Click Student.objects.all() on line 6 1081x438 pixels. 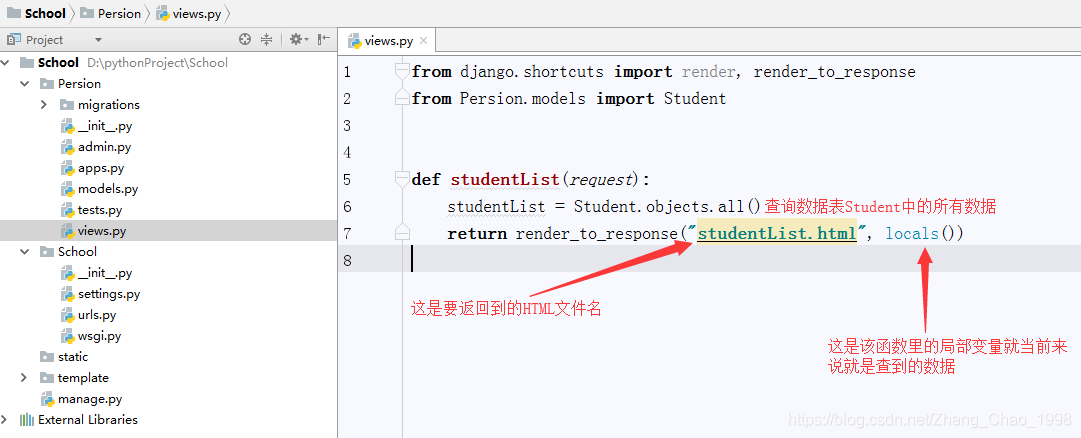667,206
